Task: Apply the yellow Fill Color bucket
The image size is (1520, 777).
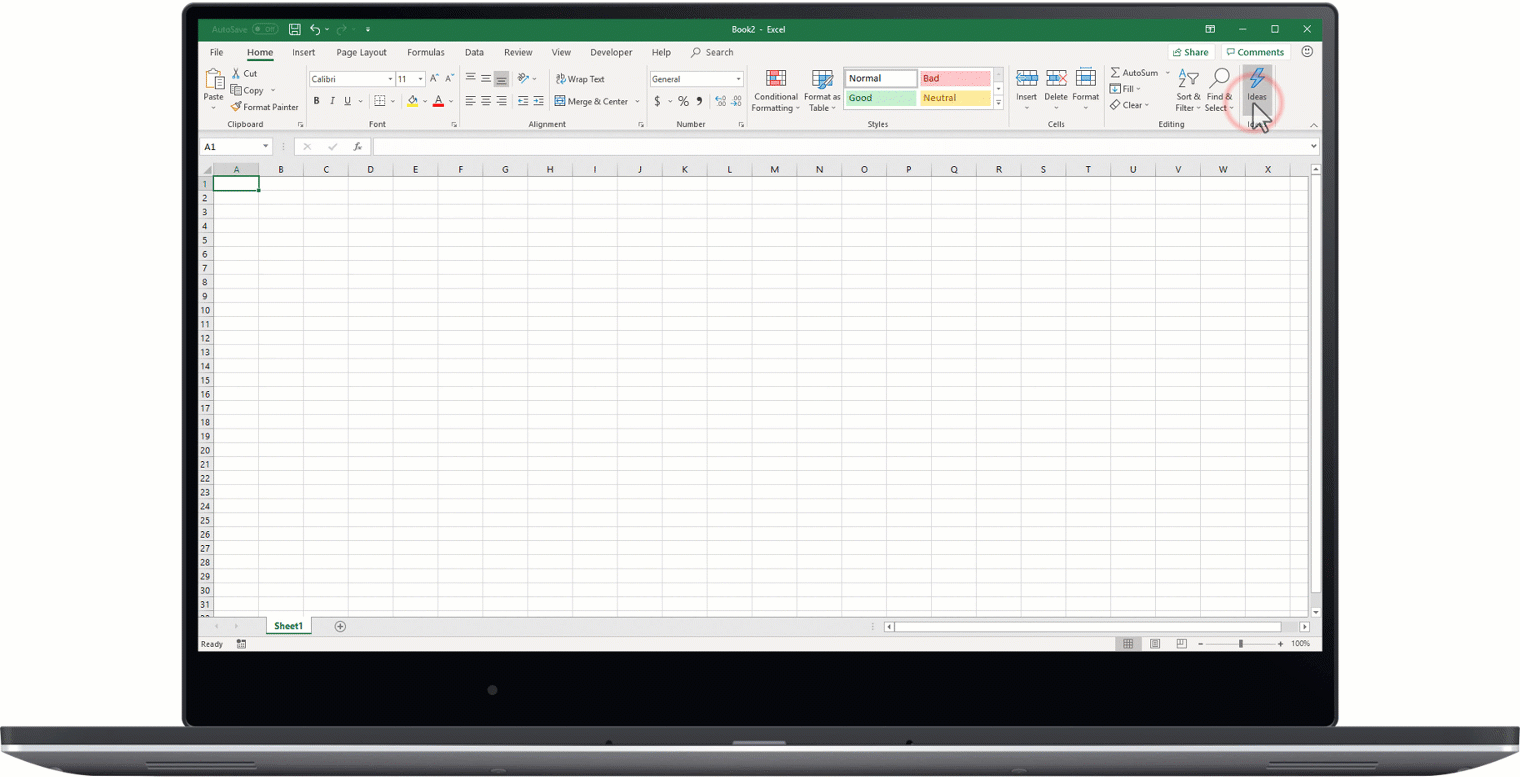Action: pyautogui.click(x=412, y=101)
